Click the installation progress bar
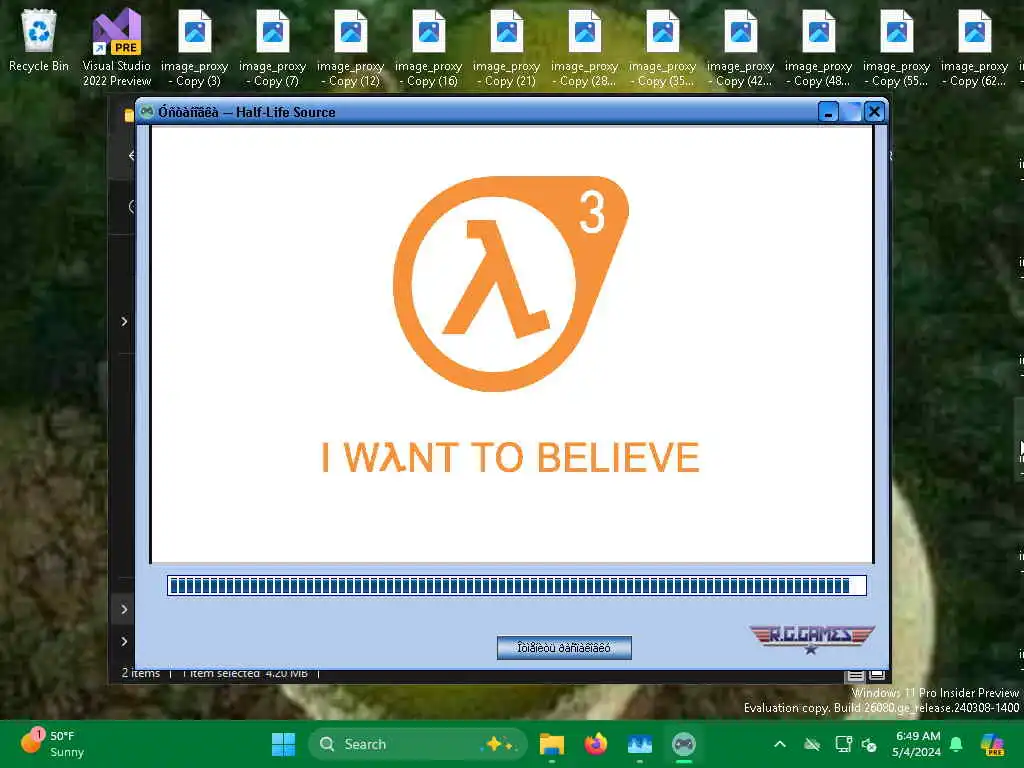This screenshot has width=1024, height=768. click(517, 586)
